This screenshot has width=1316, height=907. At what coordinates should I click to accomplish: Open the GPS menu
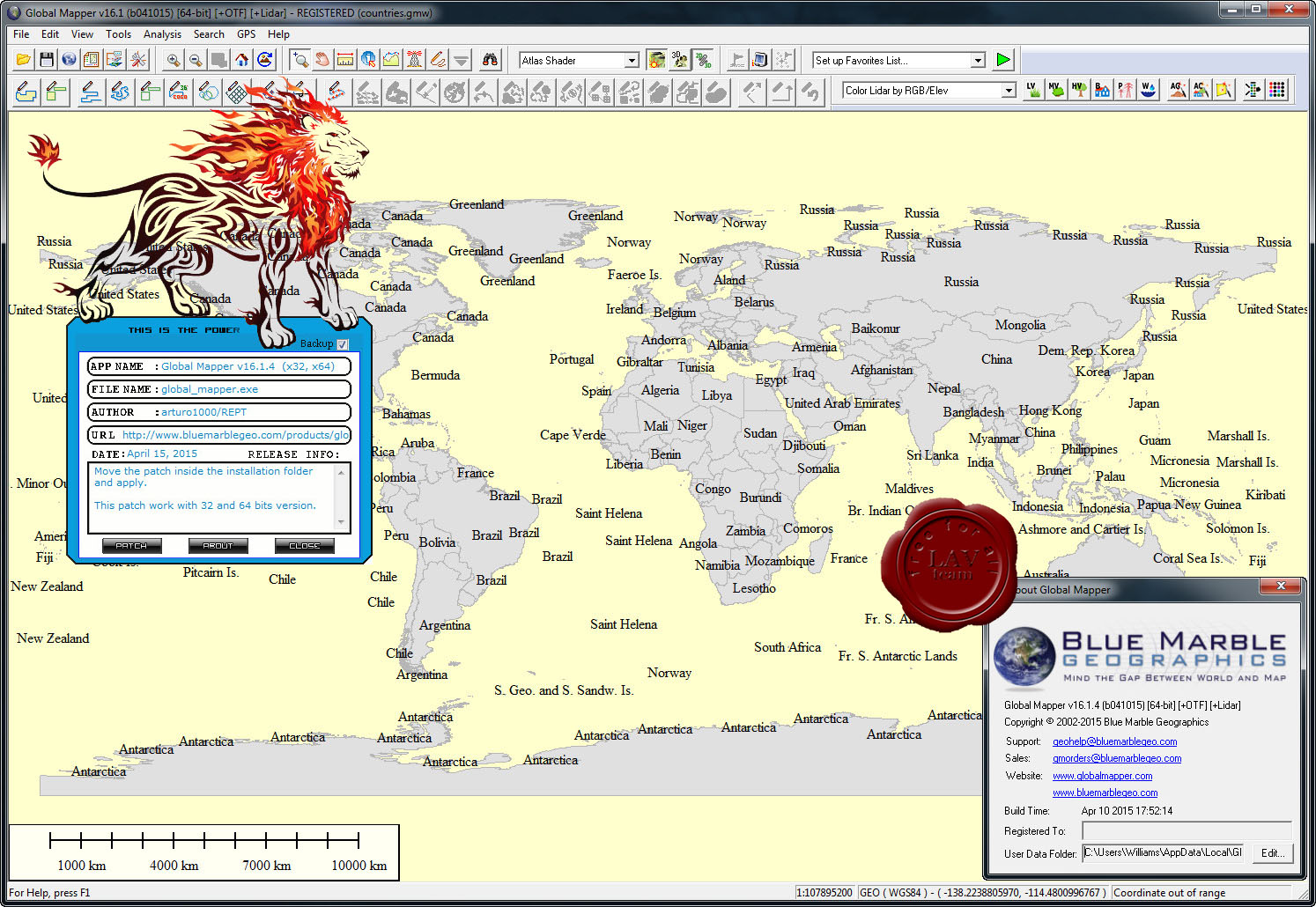click(246, 34)
